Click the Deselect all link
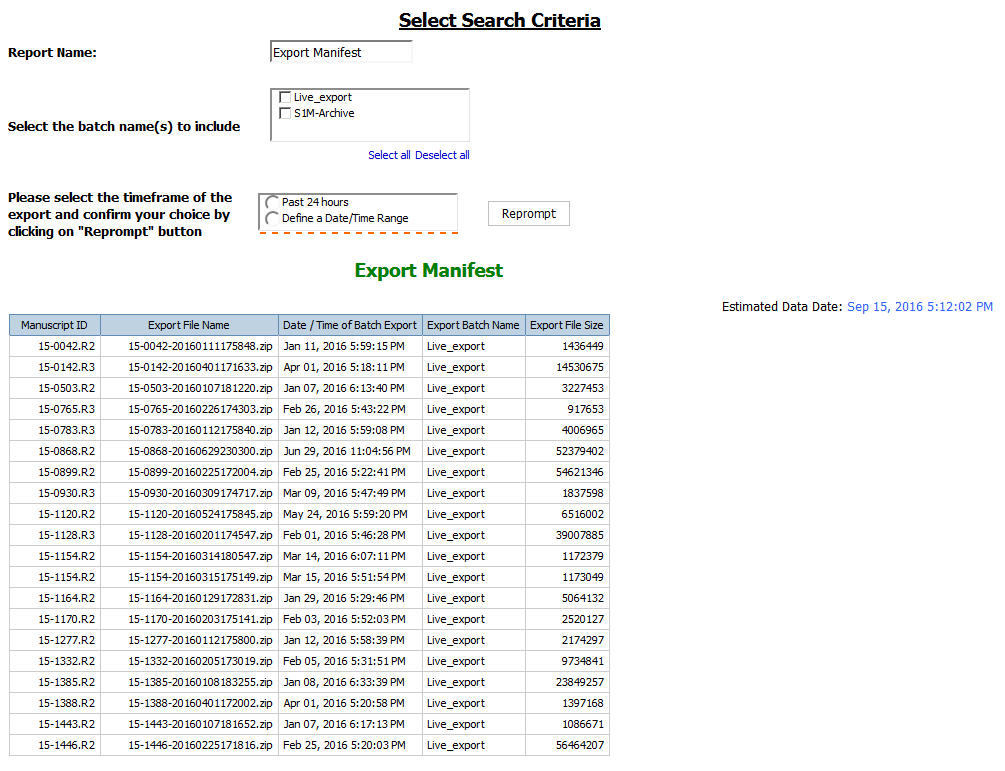The image size is (1005, 771). click(x=442, y=155)
